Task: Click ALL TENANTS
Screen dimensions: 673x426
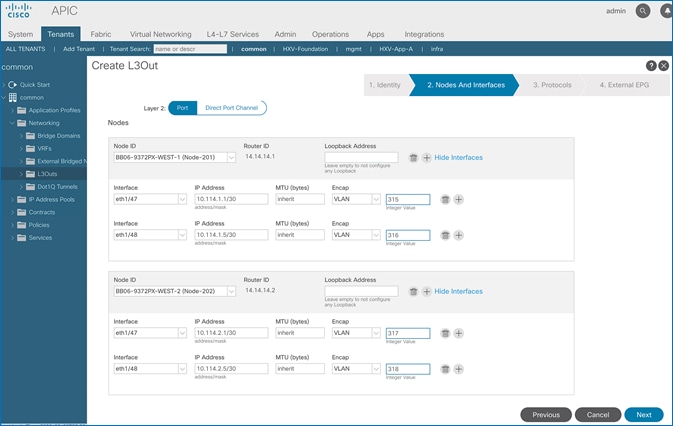Action: (25, 49)
